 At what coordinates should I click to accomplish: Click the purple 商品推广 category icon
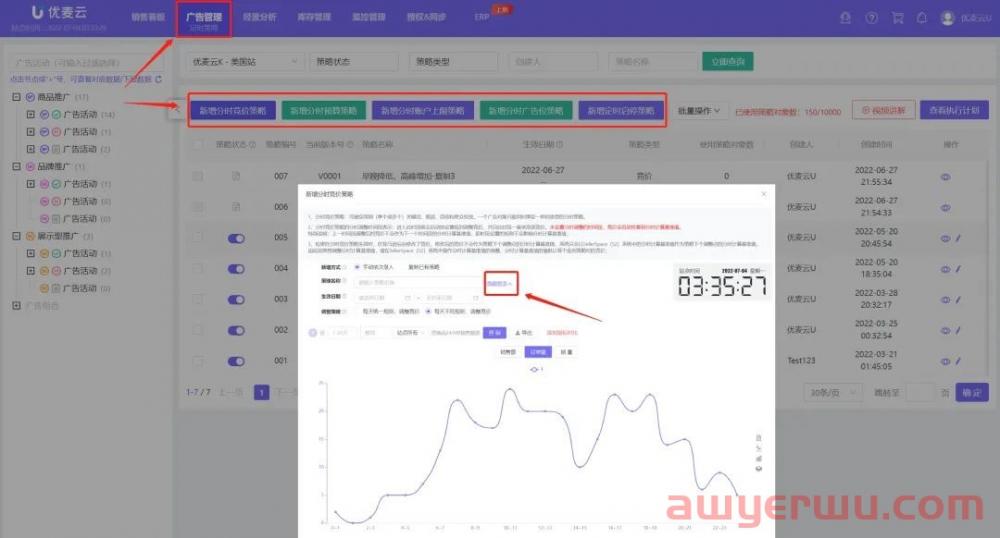click(30, 98)
